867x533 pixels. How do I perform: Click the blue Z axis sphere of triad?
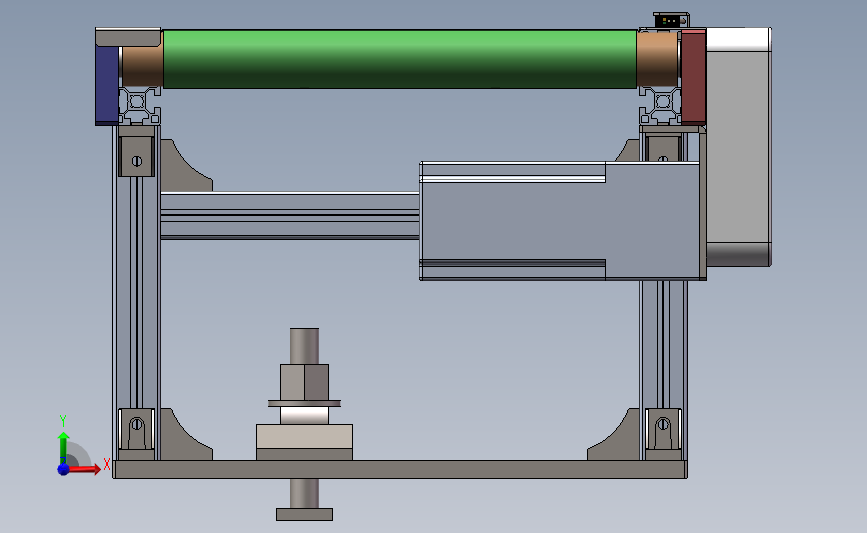coord(63,469)
